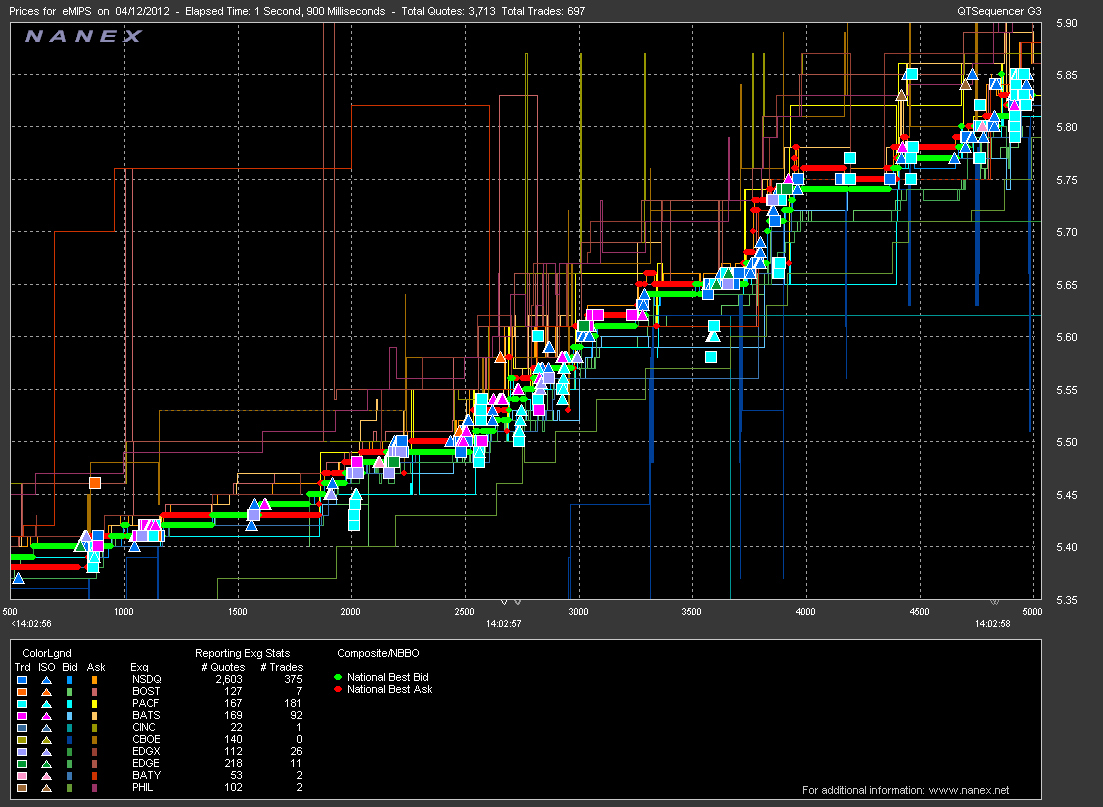Pick the BATS ISO triangle legend icon
Image resolution: width=1103 pixels, height=807 pixels.
46,716
